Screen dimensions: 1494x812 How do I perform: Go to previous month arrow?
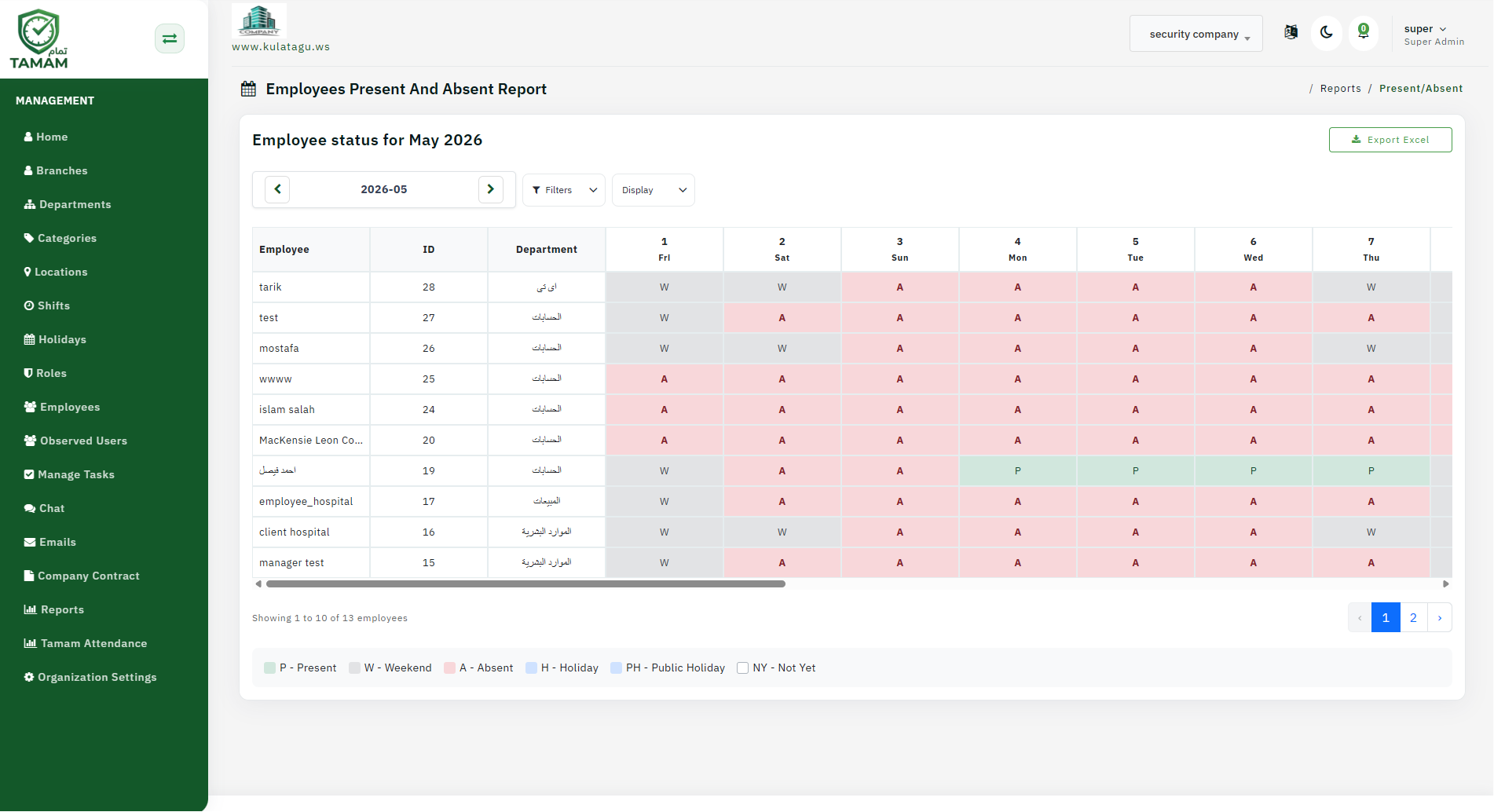point(277,189)
